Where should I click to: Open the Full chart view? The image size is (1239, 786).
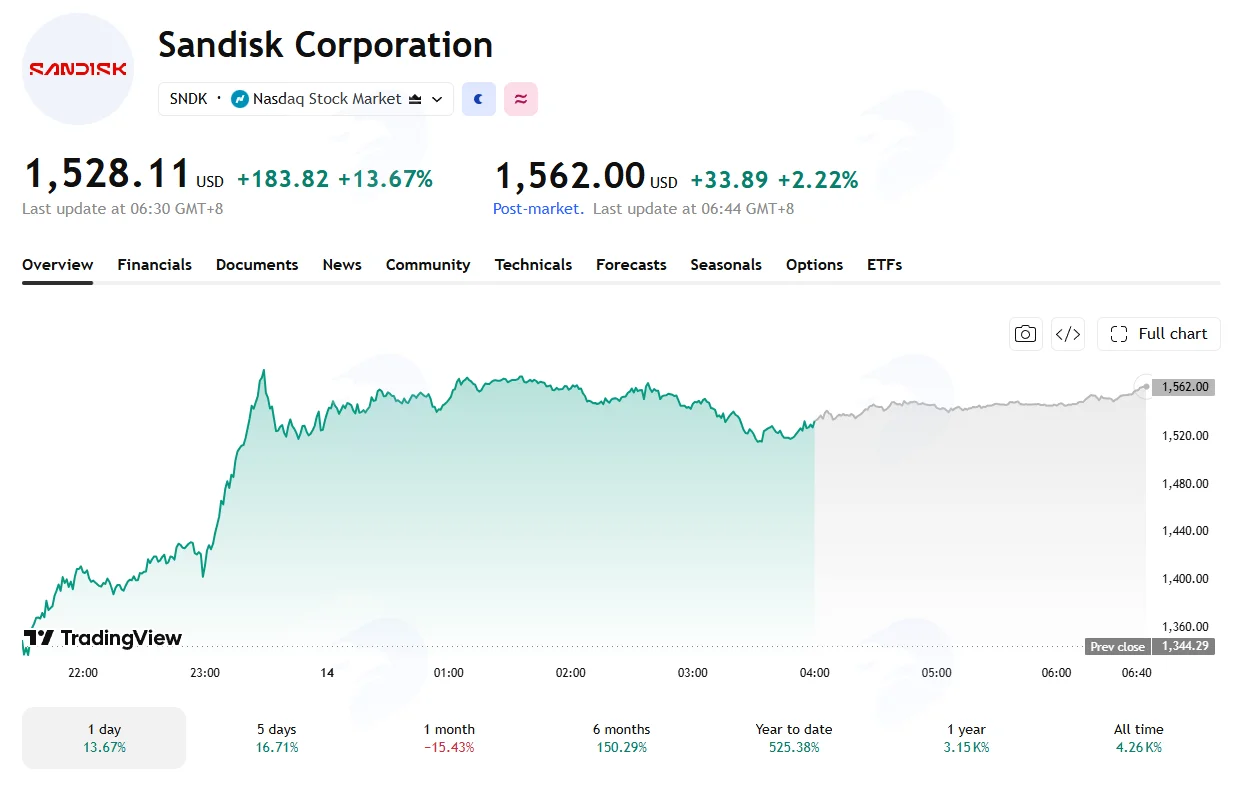tap(1159, 334)
